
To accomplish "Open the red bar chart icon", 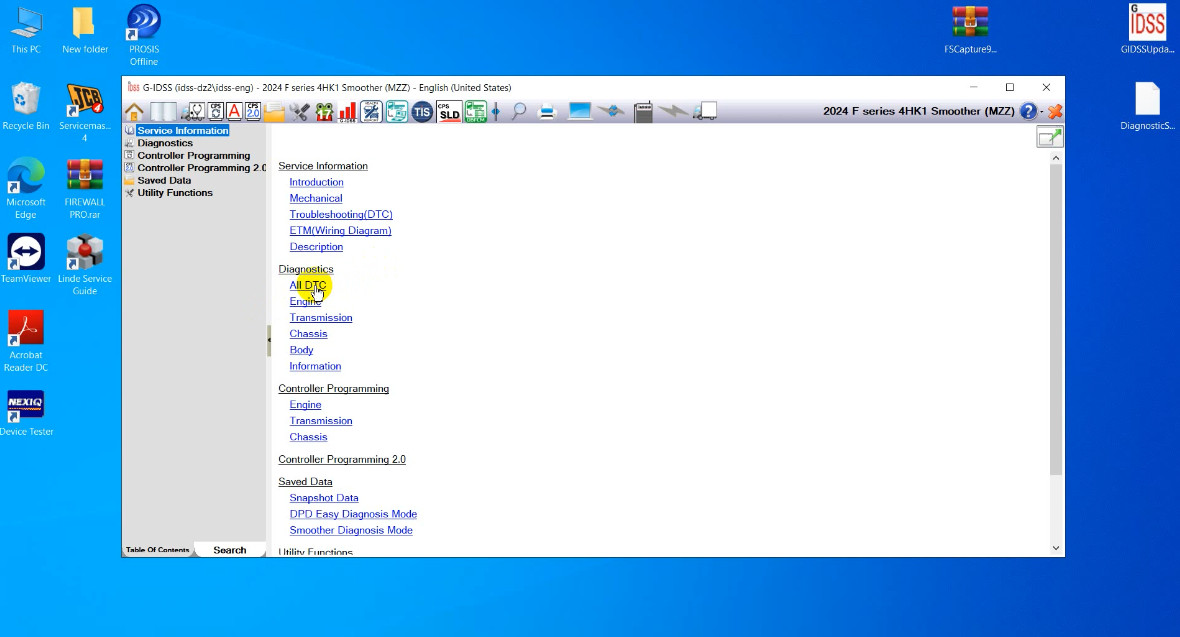I will pos(348,111).
